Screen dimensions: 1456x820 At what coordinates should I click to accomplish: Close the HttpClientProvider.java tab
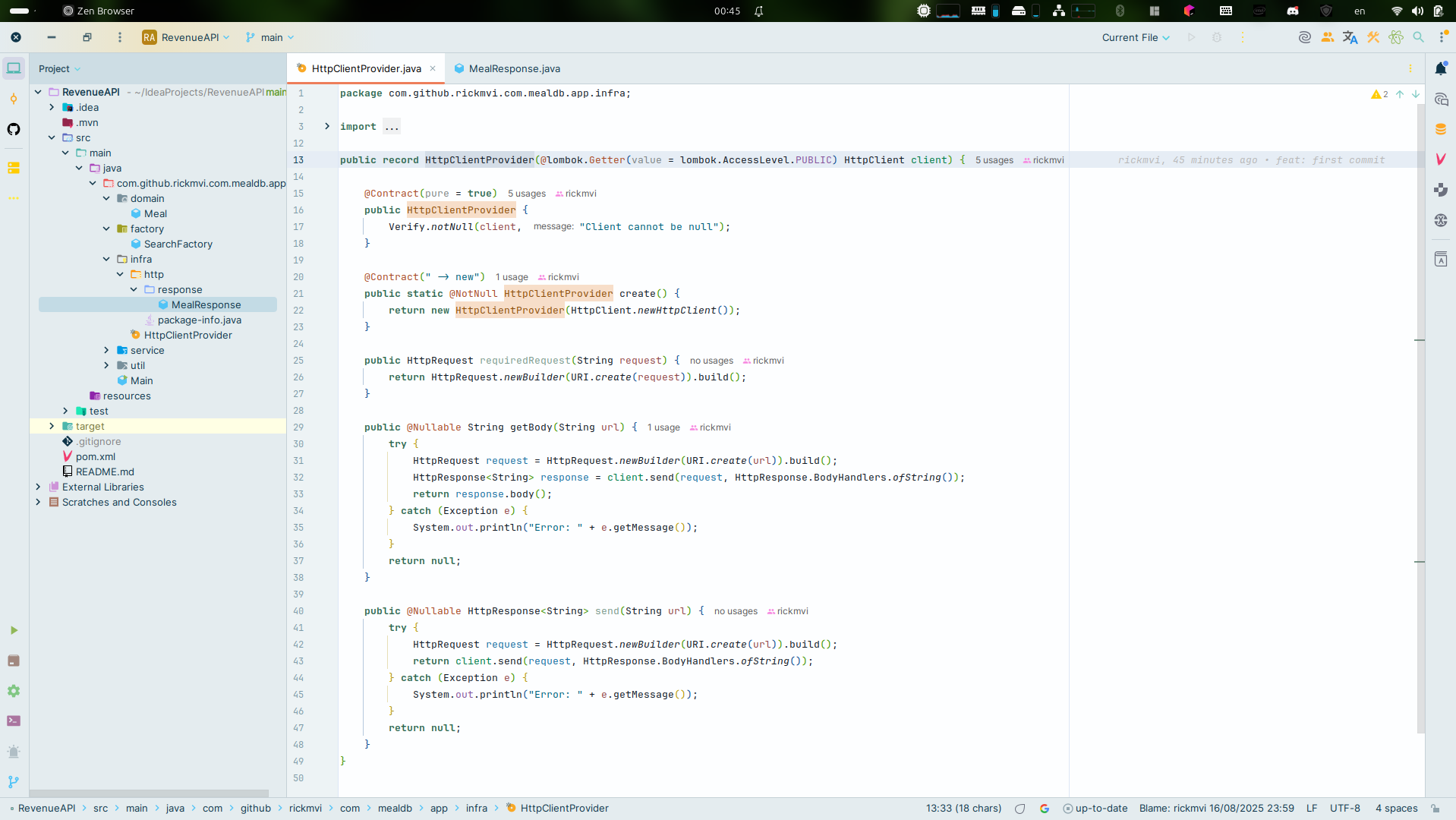click(433, 68)
